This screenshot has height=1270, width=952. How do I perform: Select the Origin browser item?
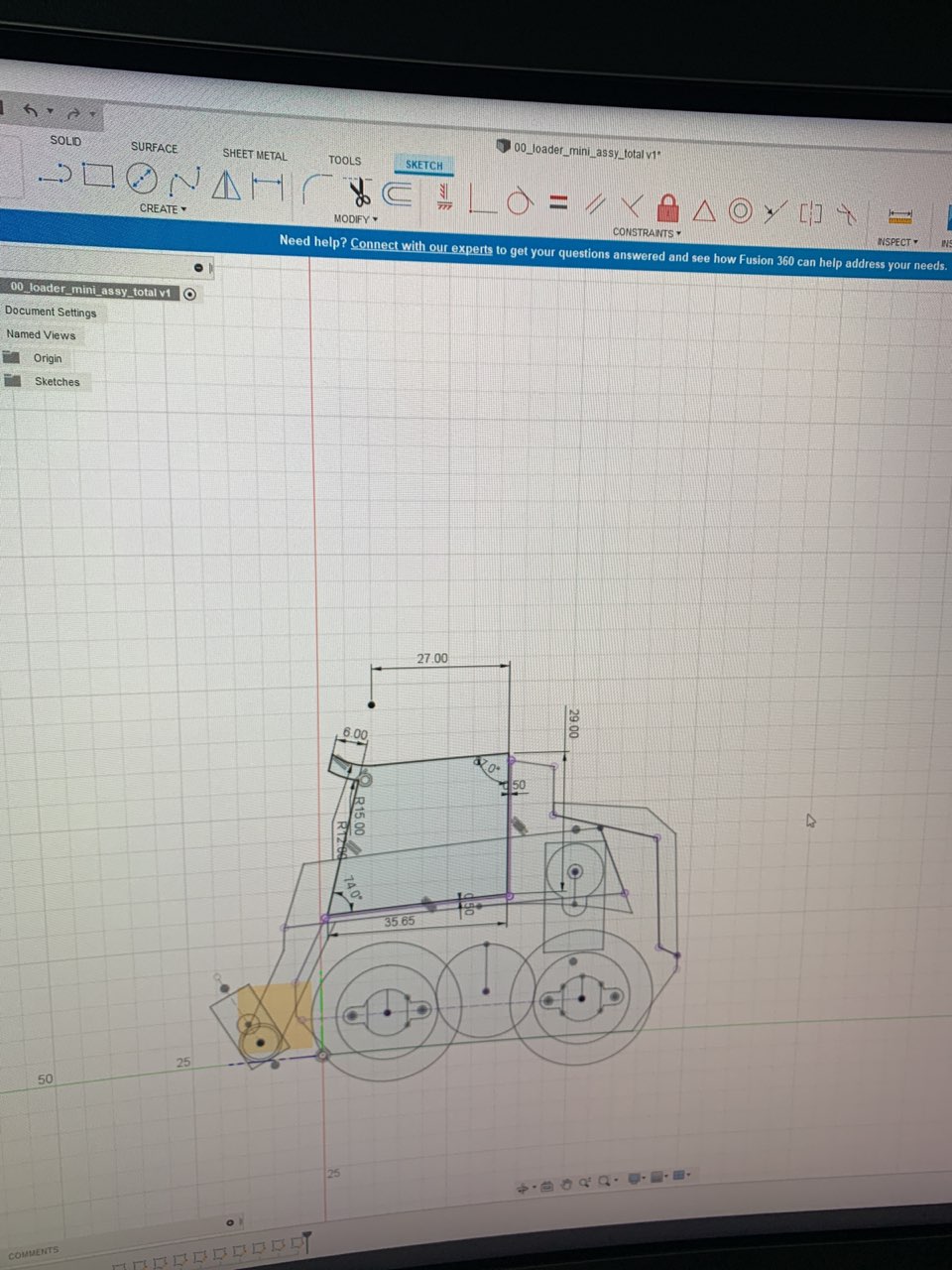click(x=48, y=358)
